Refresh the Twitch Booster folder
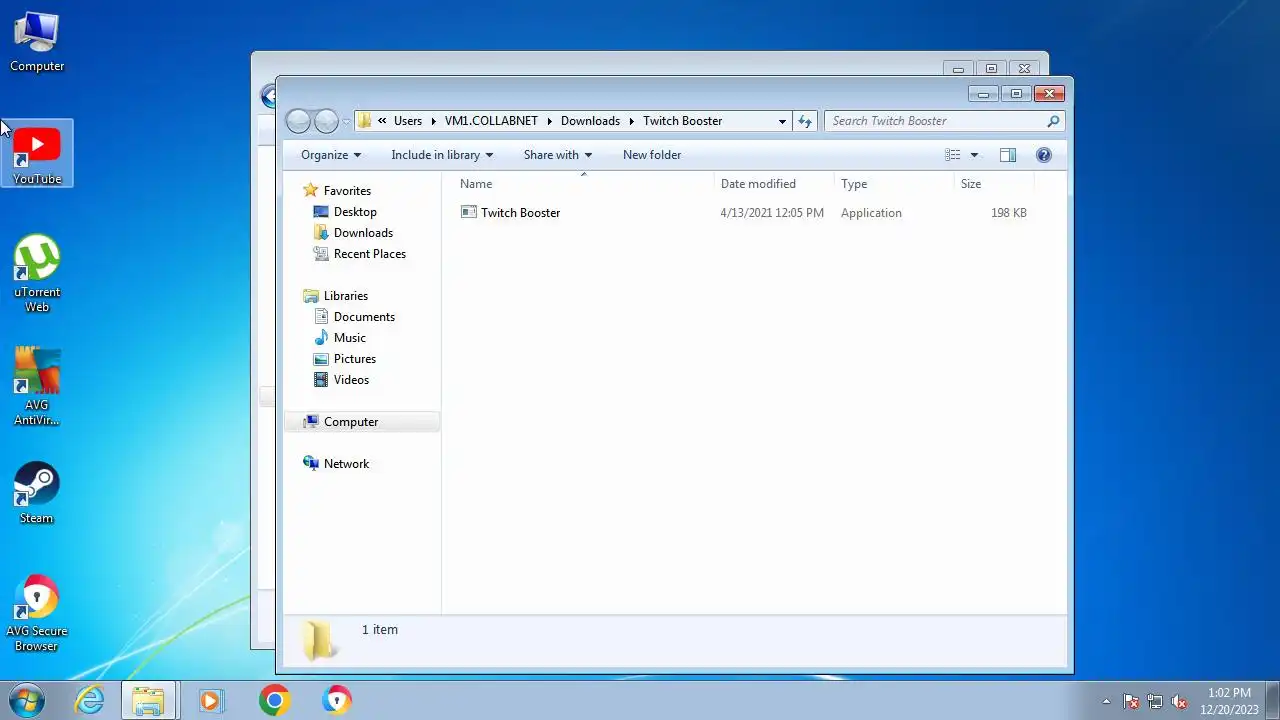 [x=805, y=121]
